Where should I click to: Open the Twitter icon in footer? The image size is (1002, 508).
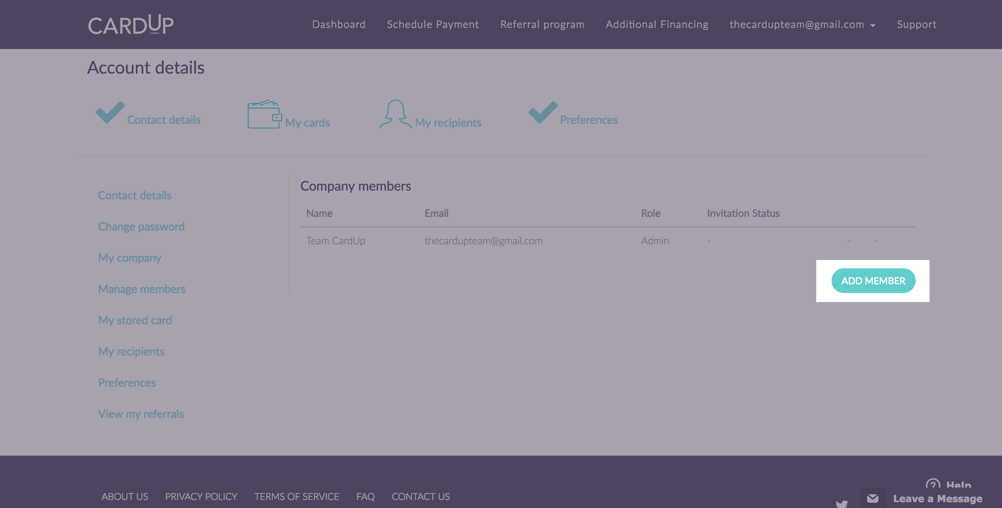point(841,503)
